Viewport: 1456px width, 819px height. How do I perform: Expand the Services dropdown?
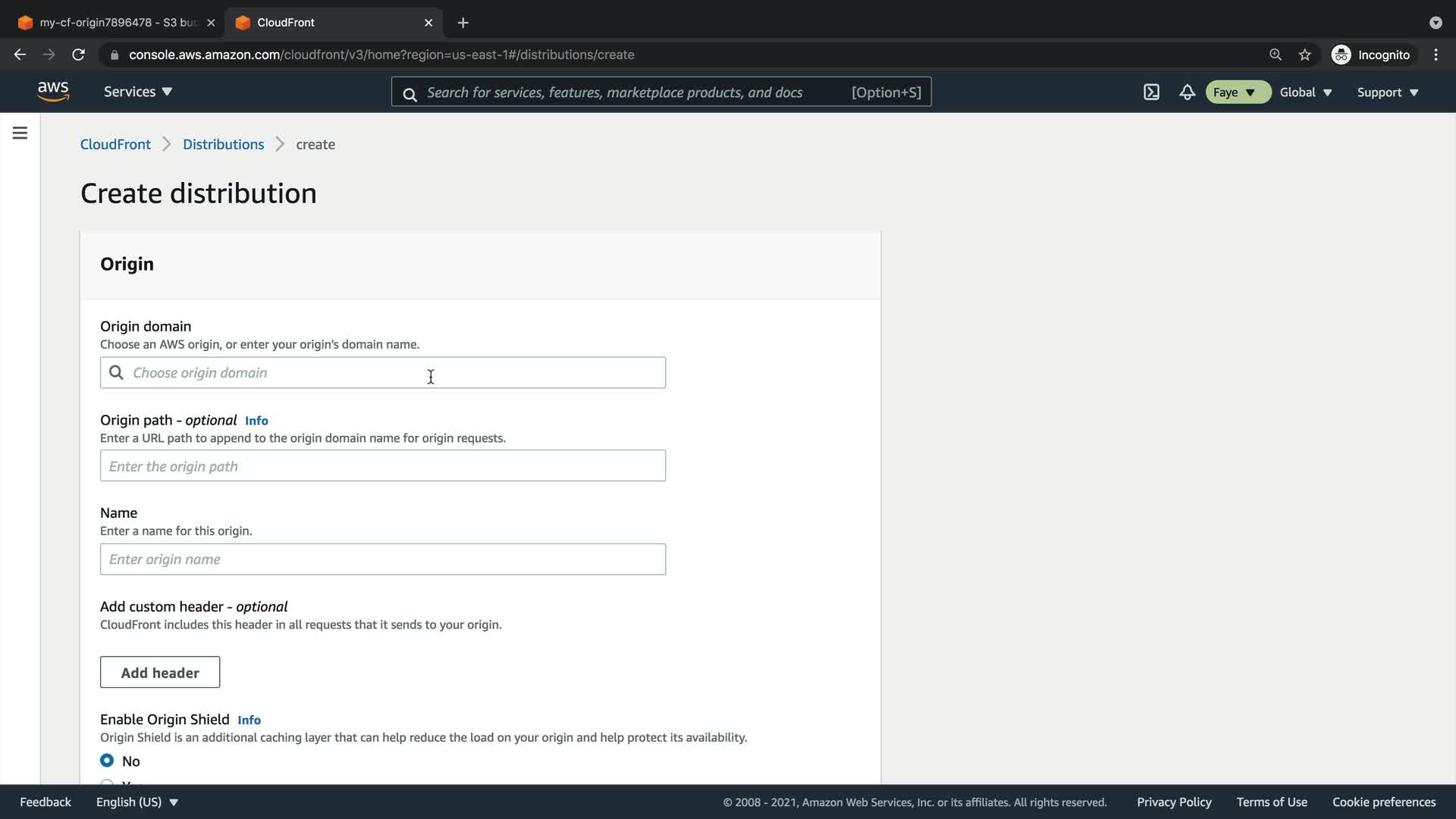click(x=138, y=92)
